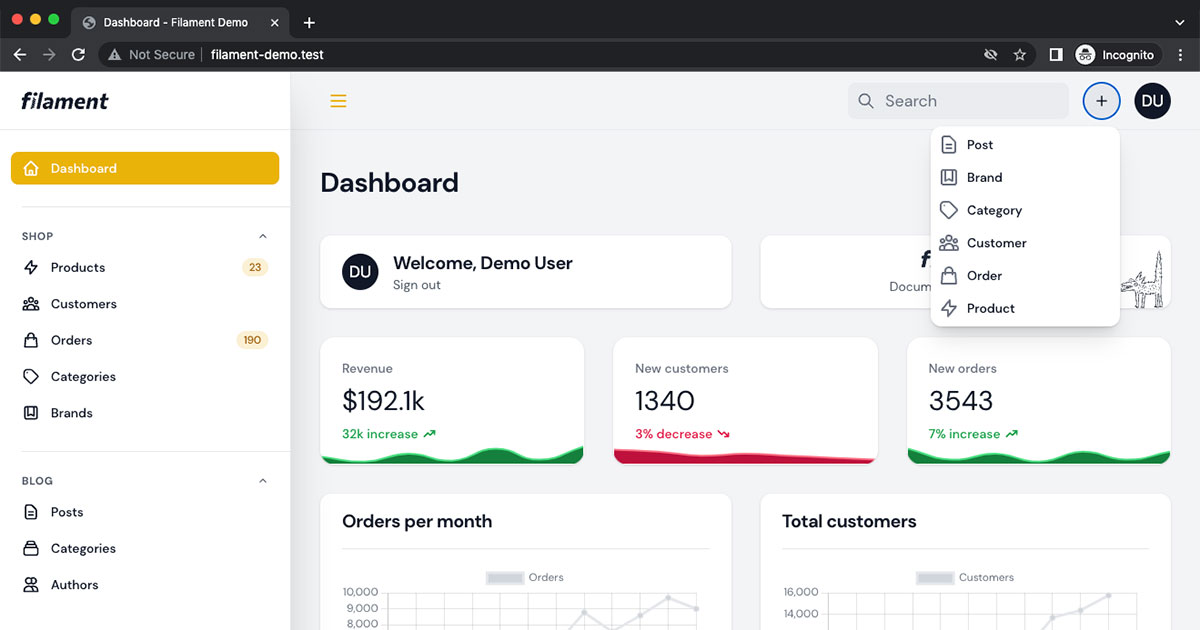1200x630 pixels.
Task: Open the browser three-dot menu
Action: 1181,55
